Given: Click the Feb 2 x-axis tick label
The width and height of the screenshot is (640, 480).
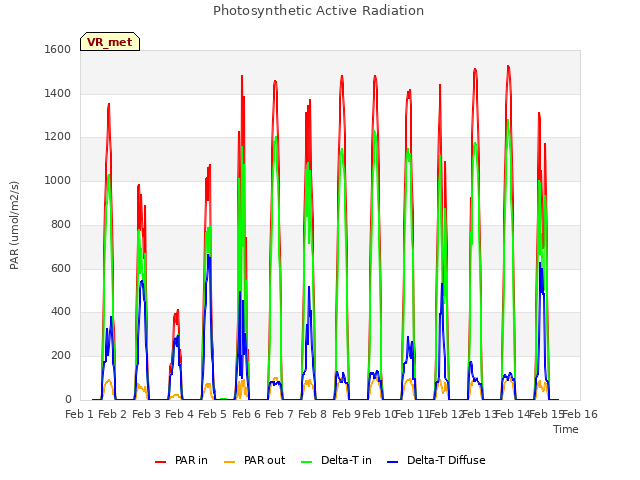Looking at the screenshot, I should point(113,414).
